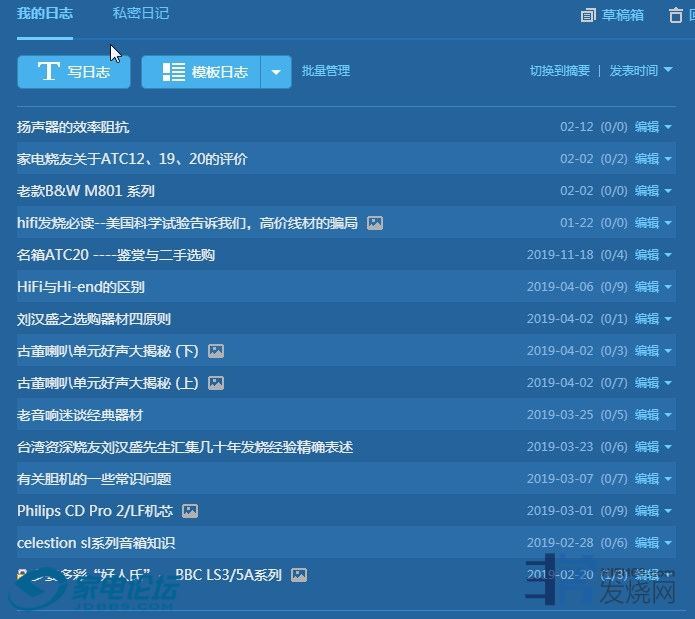Viewport: 695px width, 619px height.
Task: Open the post 刘汉盛之选购器材四原则
Action: pos(94,319)
